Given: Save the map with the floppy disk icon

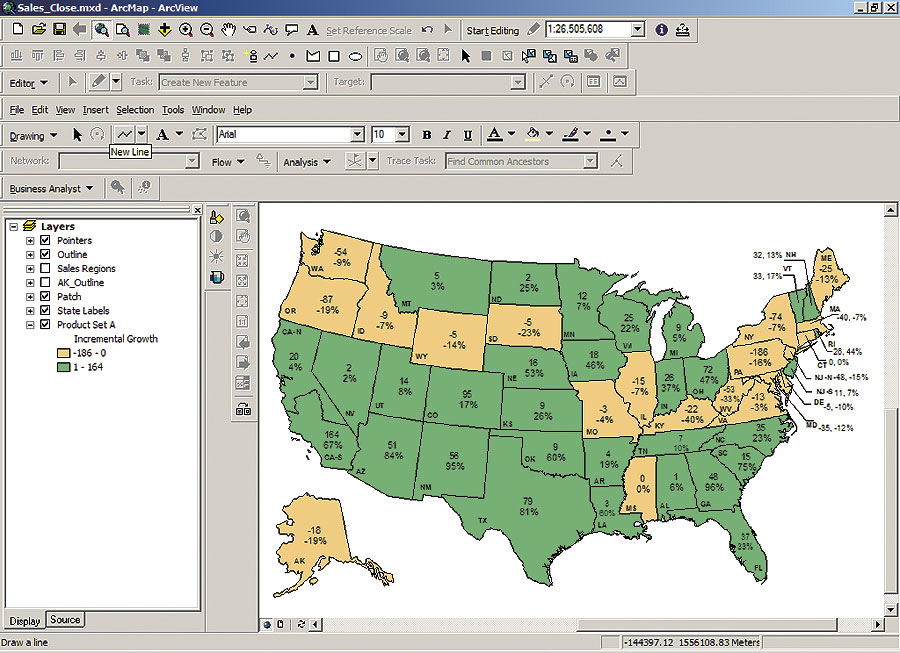Looking at the screenshot, I should pos(58,30).
